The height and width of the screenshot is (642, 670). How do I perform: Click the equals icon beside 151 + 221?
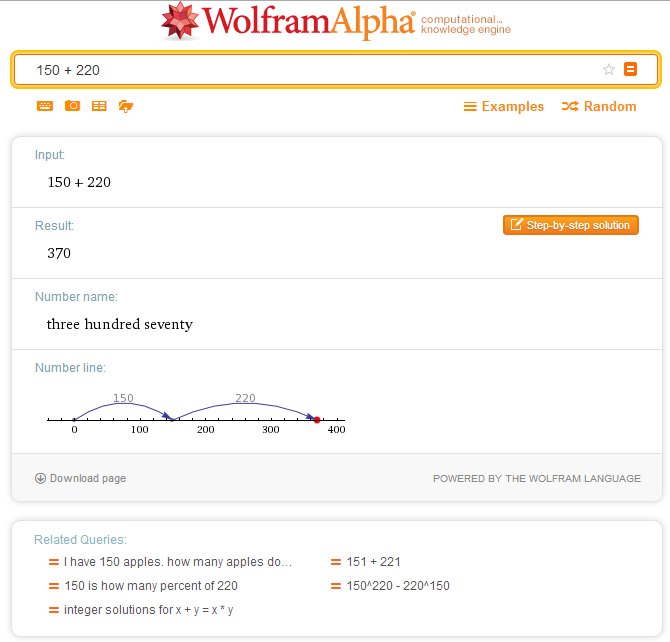click(x=336, y=562)
